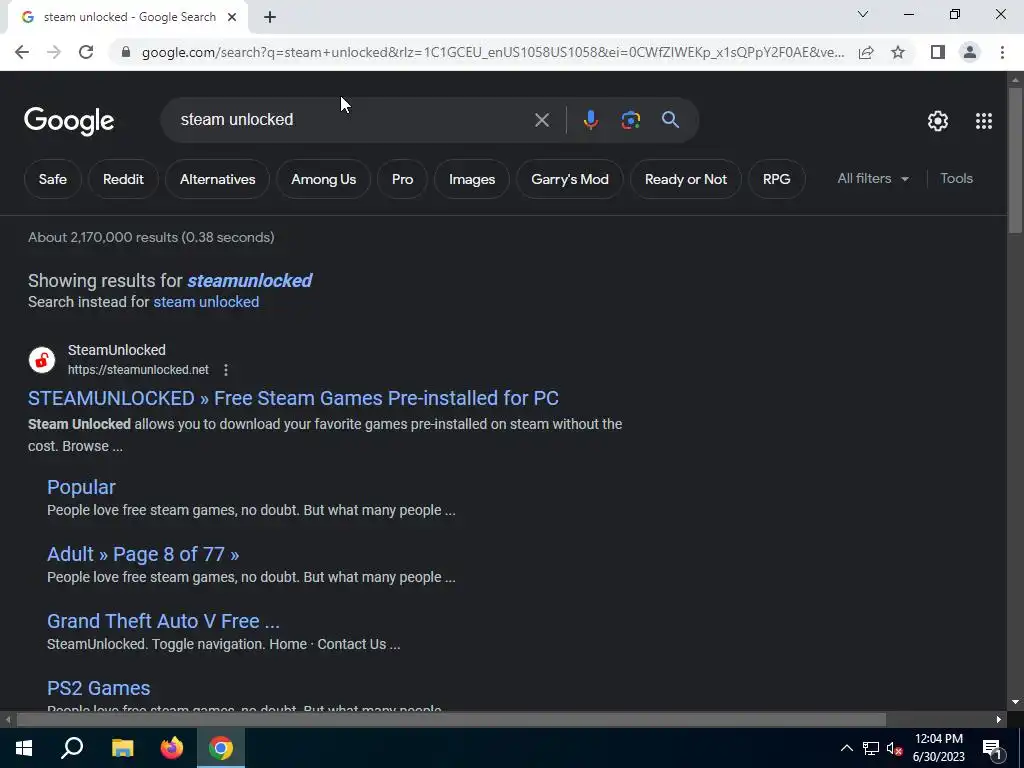Click the corrected 'steamunlocked' link
This screenshot has height=768, width=1024.
[249, 280]
